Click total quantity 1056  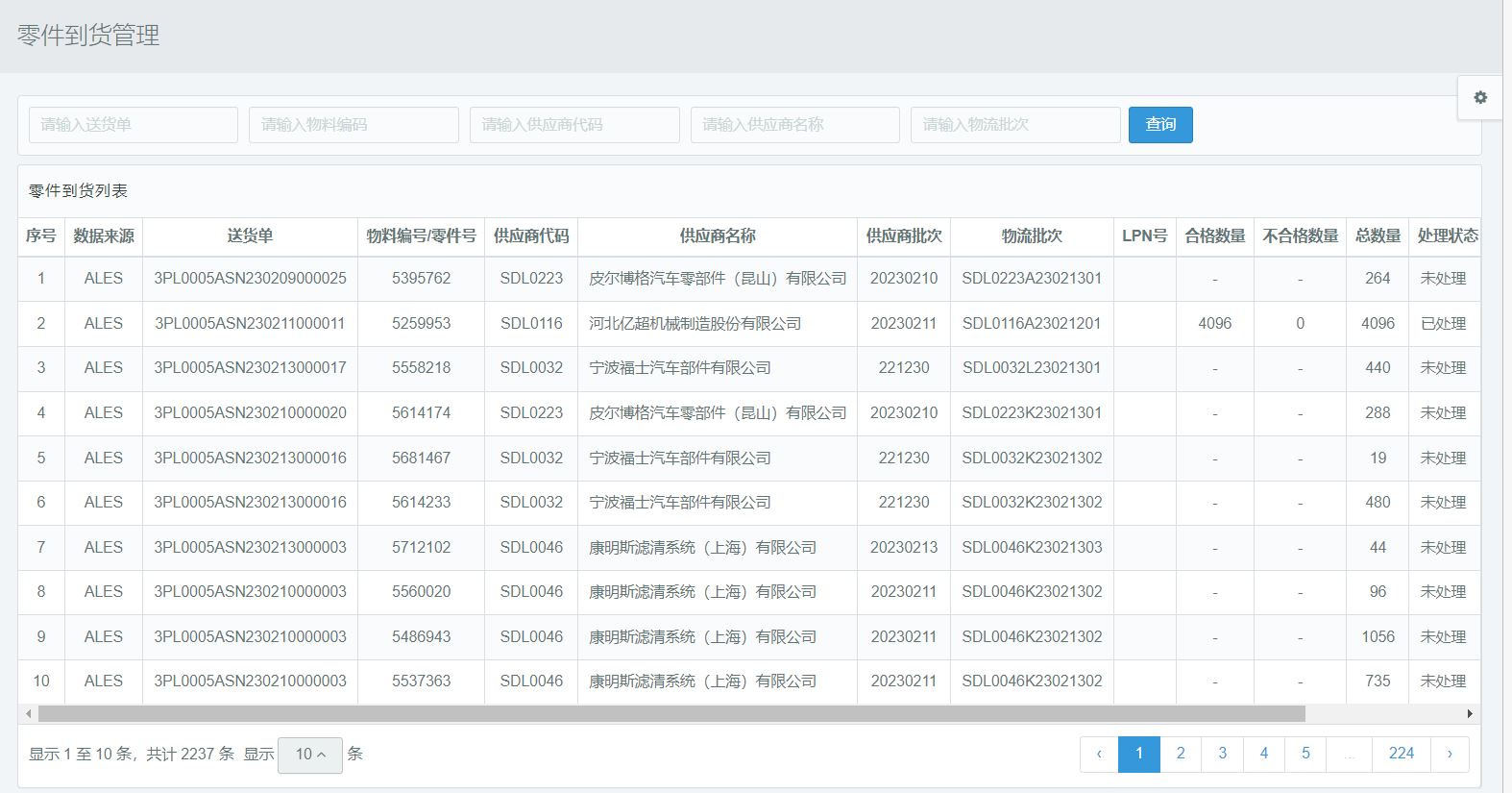(1378, 637)
